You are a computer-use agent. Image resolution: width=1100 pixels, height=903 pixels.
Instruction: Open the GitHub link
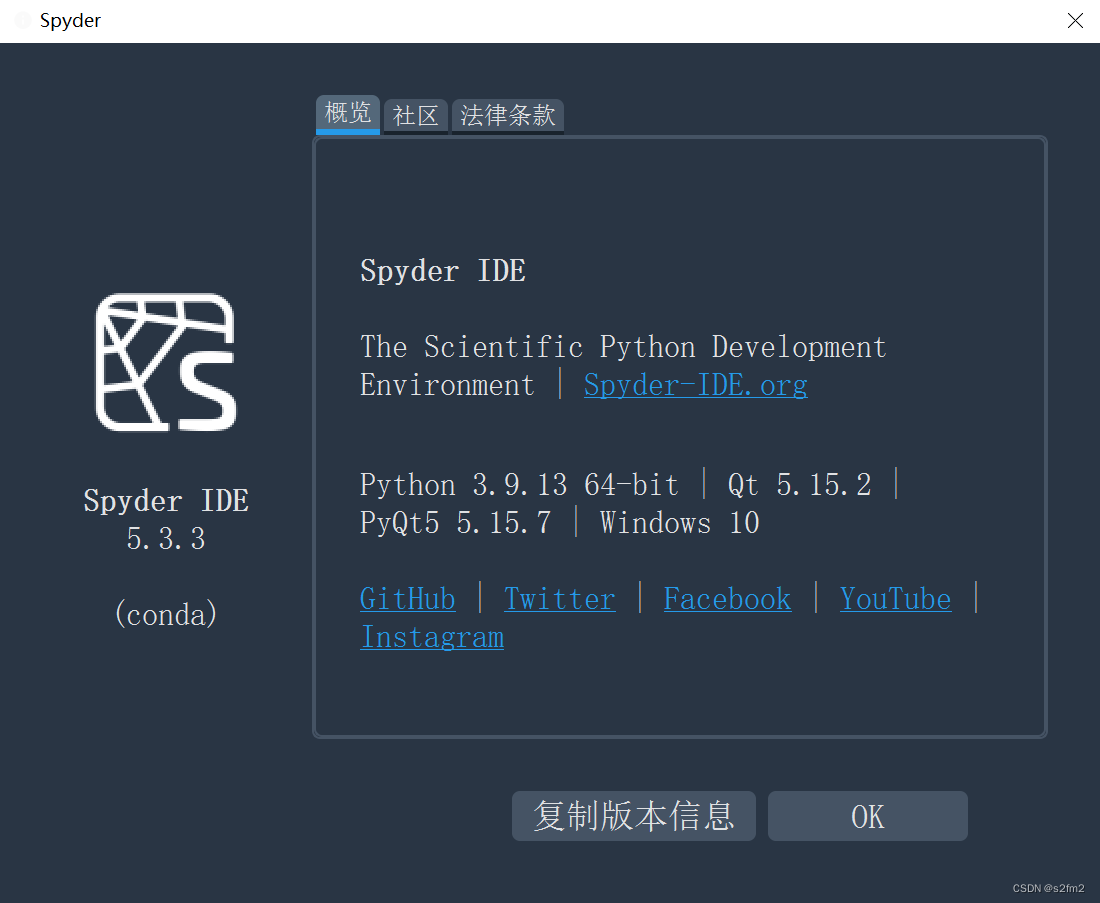[x=408, y=599]
